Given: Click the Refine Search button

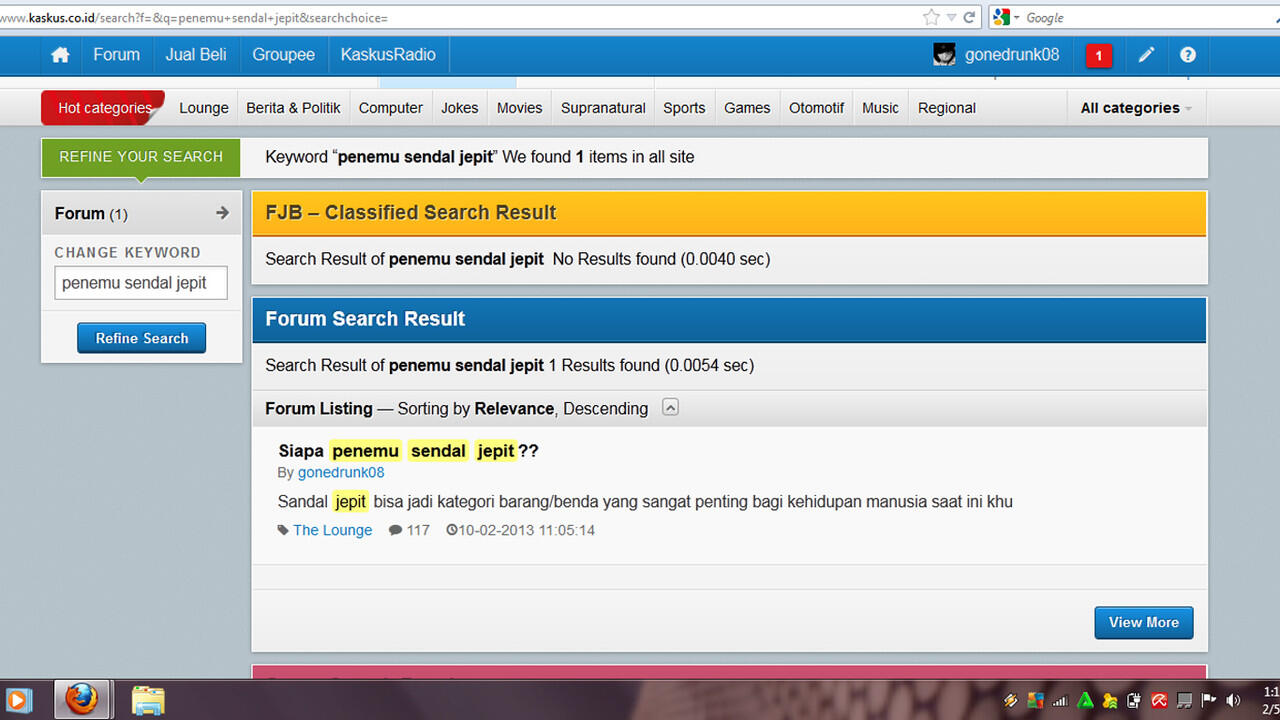Looking at the screenshot, I should [141, 338].
